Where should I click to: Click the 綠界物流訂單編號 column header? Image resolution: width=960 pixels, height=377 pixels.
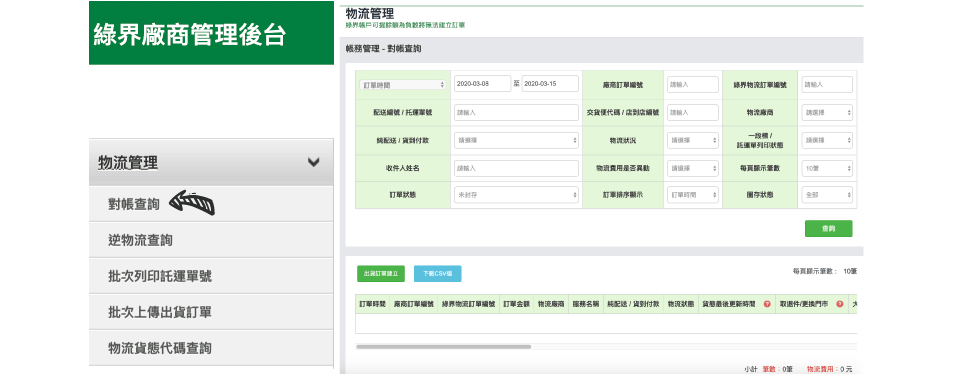pos(468,304)
